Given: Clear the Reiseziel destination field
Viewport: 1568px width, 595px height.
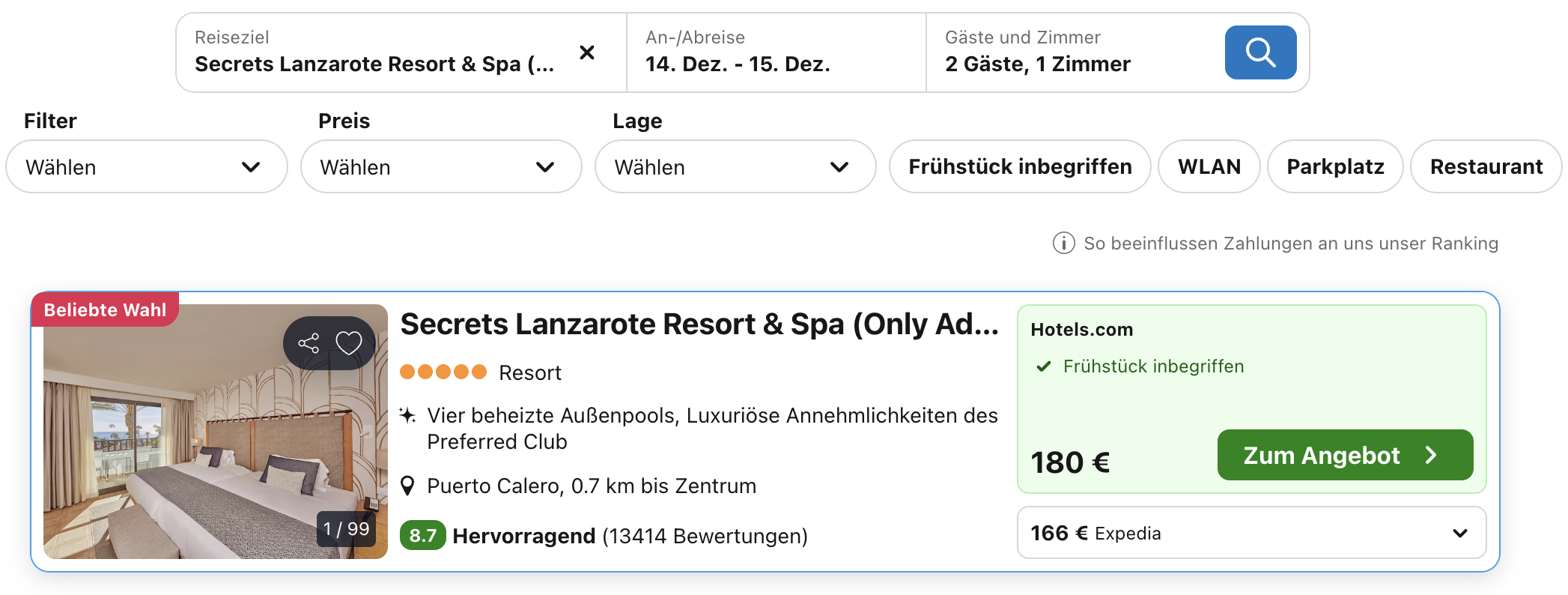Looking at the screenshot, I should pyautogui.click(x=587, y=52).
